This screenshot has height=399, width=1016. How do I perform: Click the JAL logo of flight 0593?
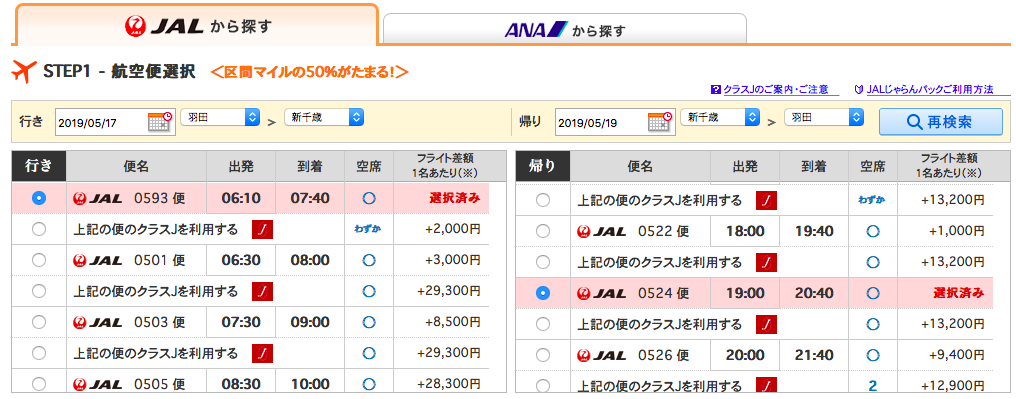coord(97,198)
